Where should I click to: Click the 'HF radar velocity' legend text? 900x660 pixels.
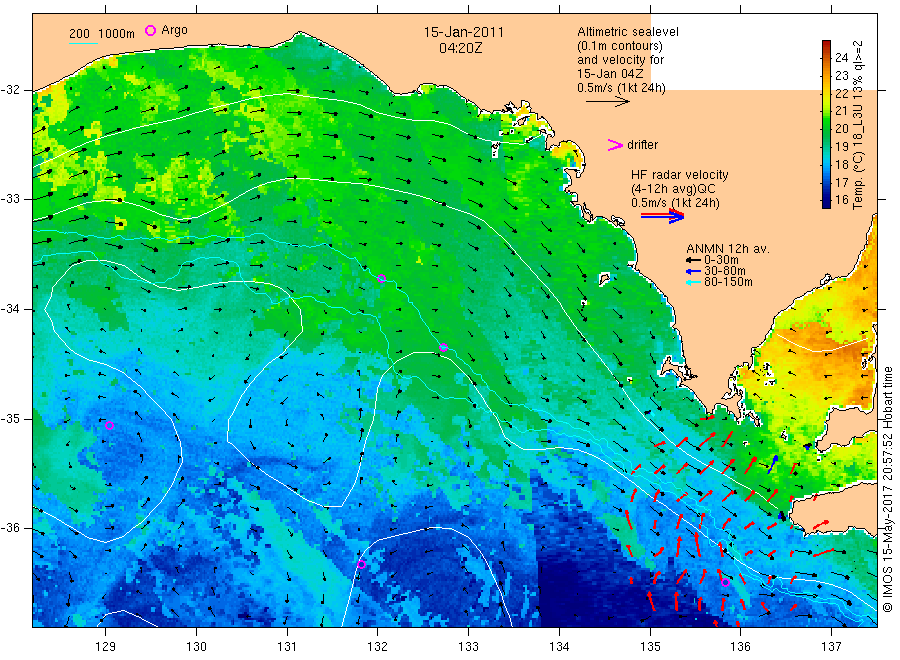(x=680, y=174)
